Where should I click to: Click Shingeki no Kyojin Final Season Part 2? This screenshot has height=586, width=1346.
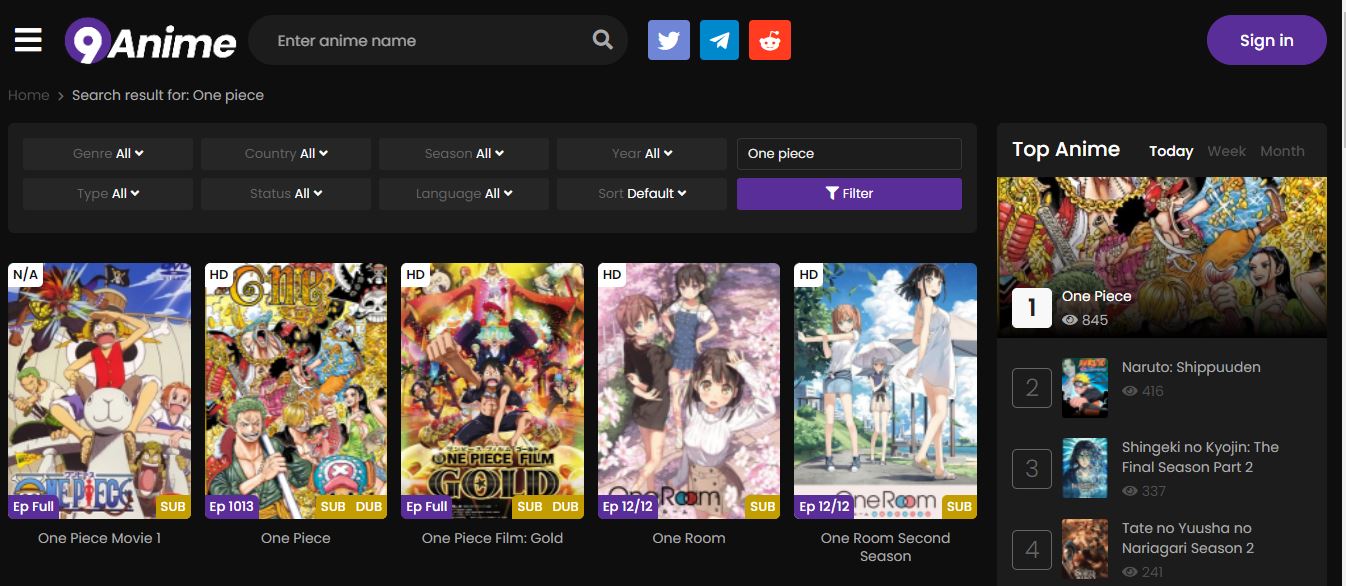1200,457
